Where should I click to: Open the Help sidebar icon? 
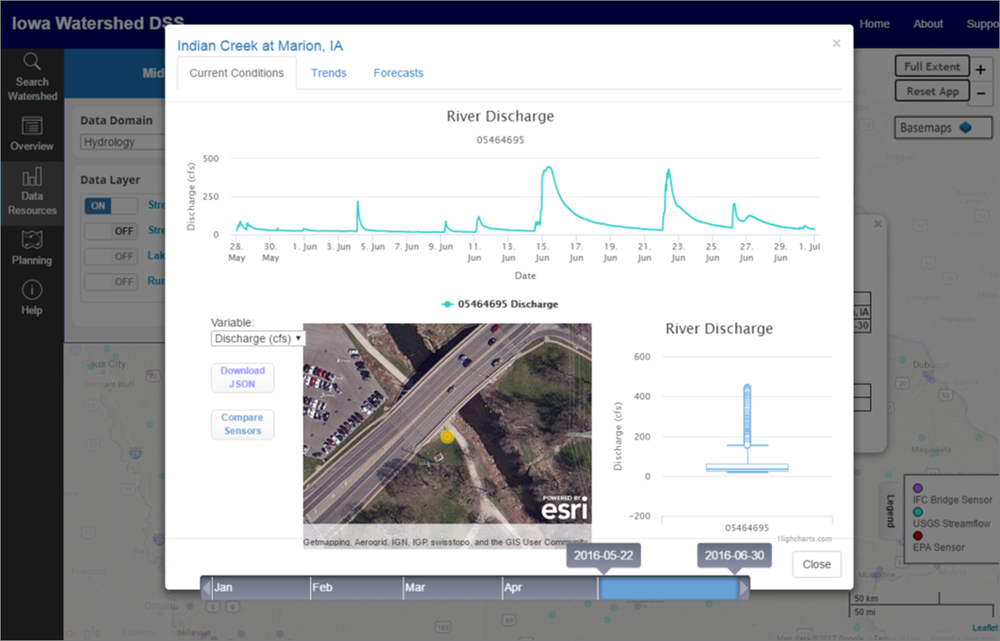pyautogui.click(x=32, y=297)
